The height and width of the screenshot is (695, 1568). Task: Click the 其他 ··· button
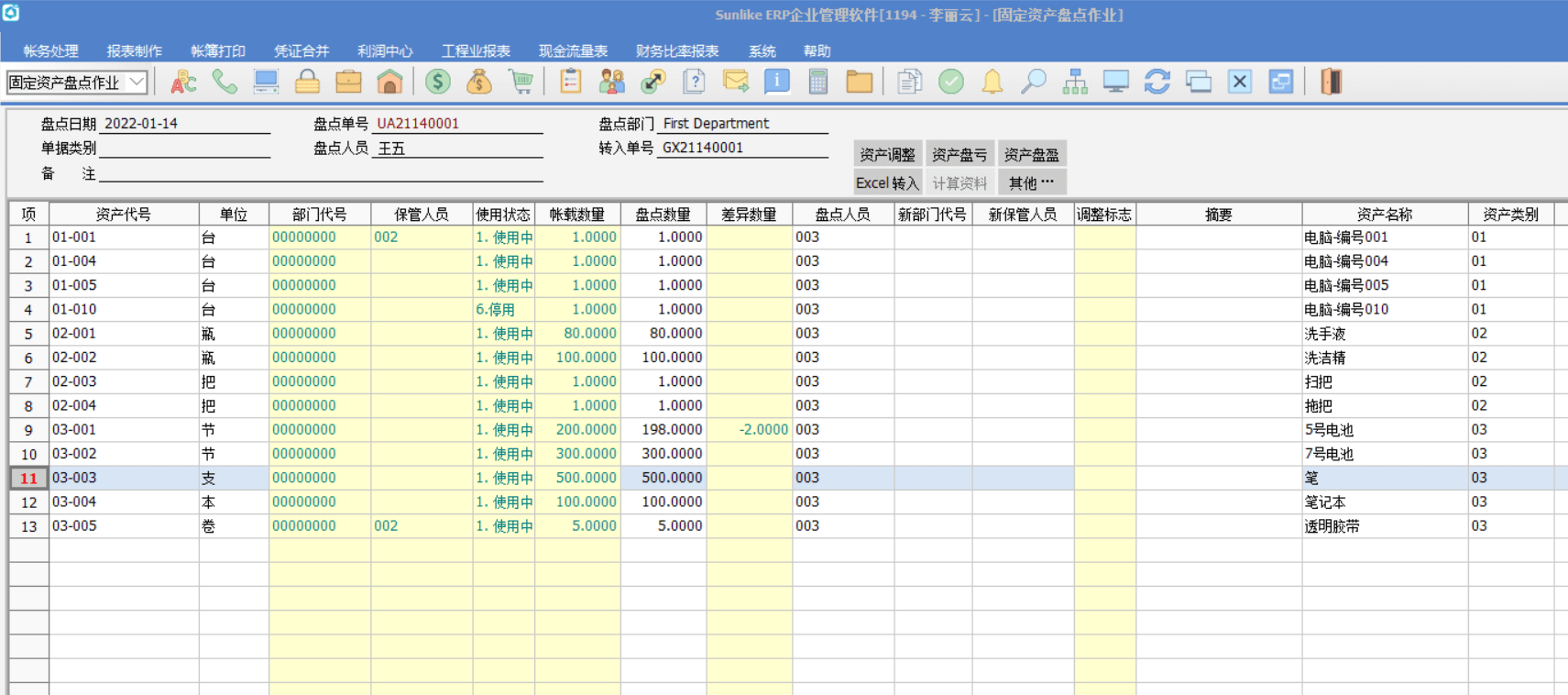1032,182
